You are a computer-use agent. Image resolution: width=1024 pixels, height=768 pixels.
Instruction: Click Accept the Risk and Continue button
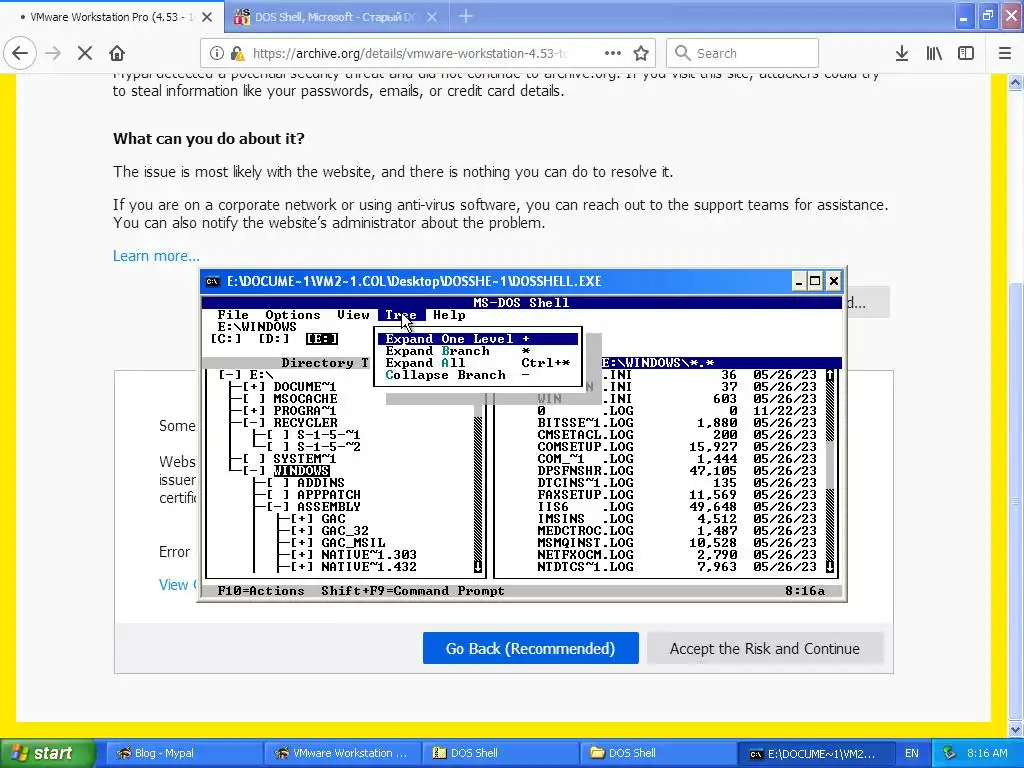(765, 648)
